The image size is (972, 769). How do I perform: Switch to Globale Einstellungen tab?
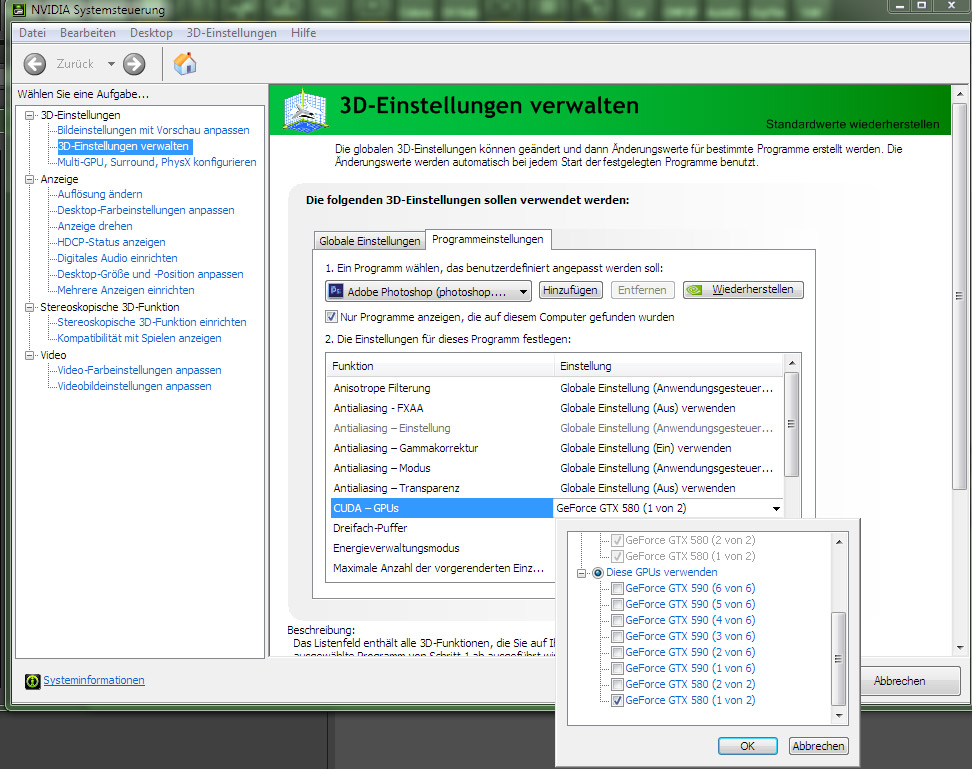(x=369, y=240)
